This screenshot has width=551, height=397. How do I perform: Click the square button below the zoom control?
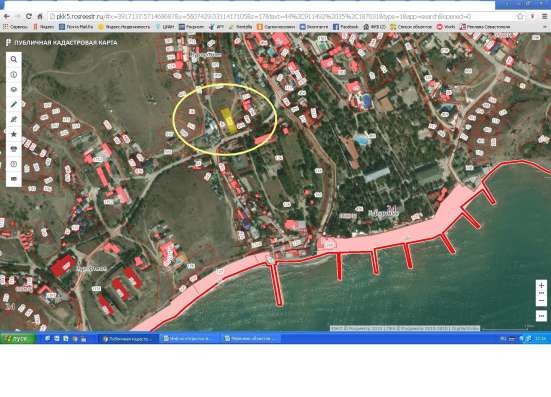pos(541,316)
